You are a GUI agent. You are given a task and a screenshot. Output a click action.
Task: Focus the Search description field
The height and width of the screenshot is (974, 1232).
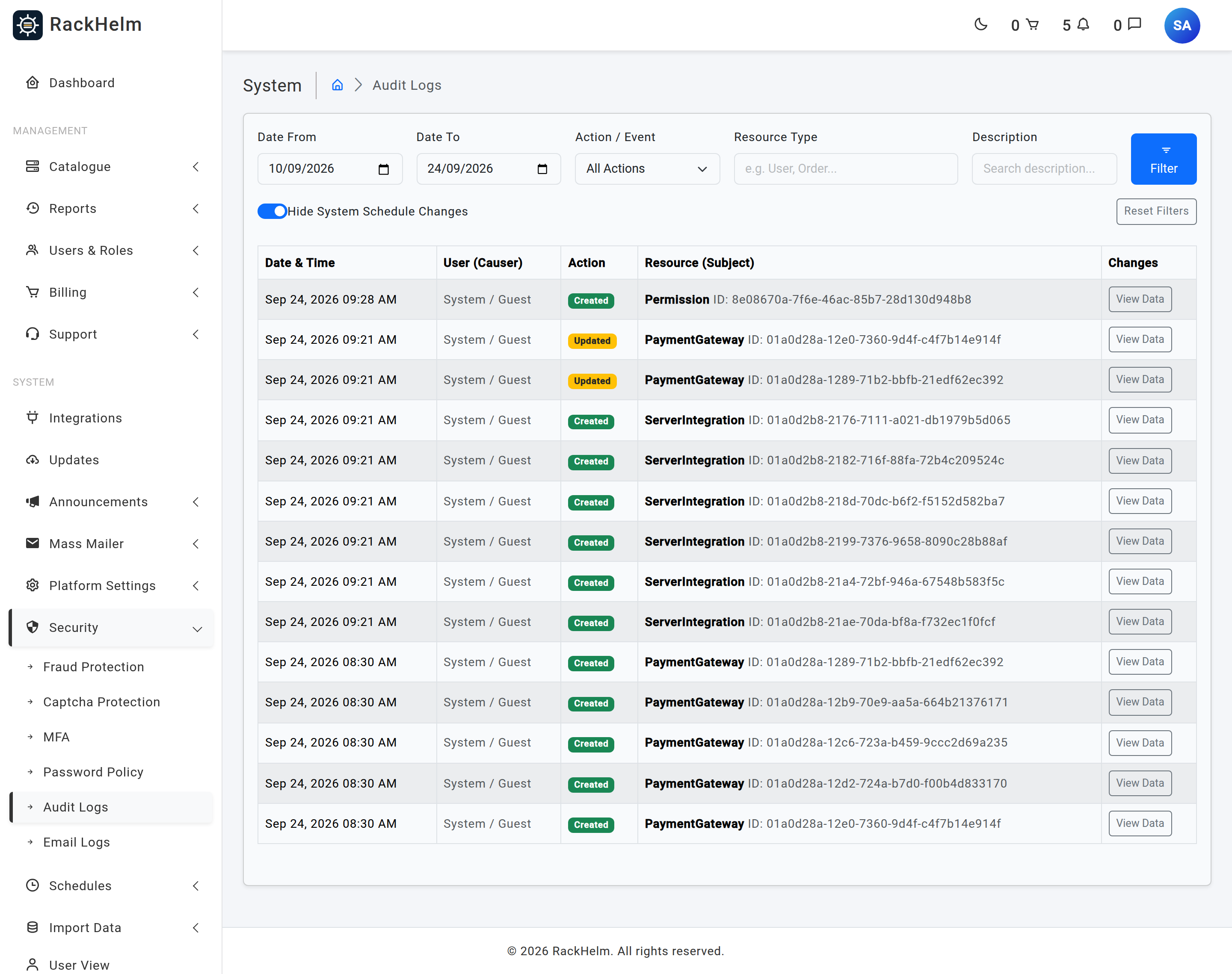click(1044, 169)
